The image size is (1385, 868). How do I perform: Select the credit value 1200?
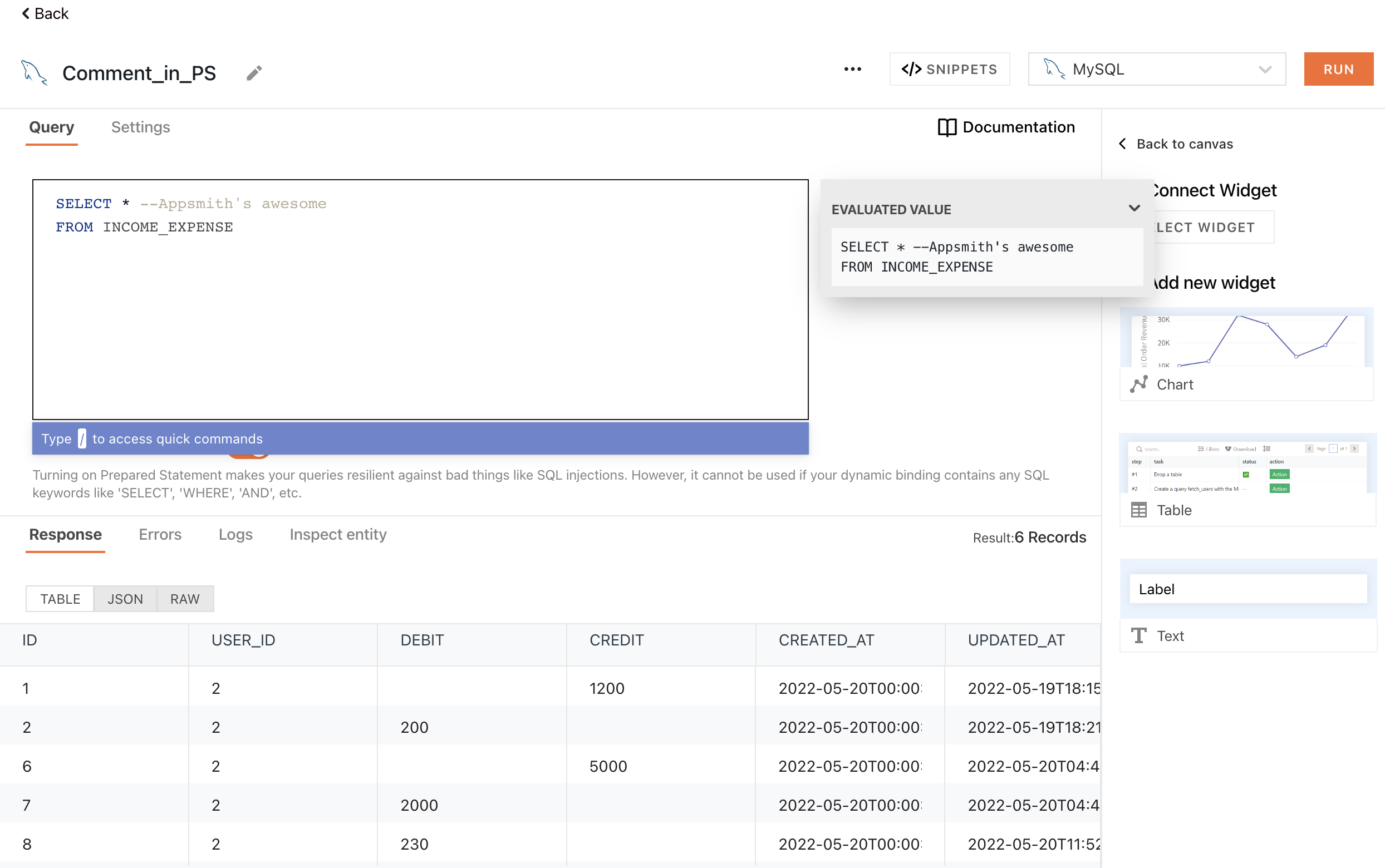(607, 688)
